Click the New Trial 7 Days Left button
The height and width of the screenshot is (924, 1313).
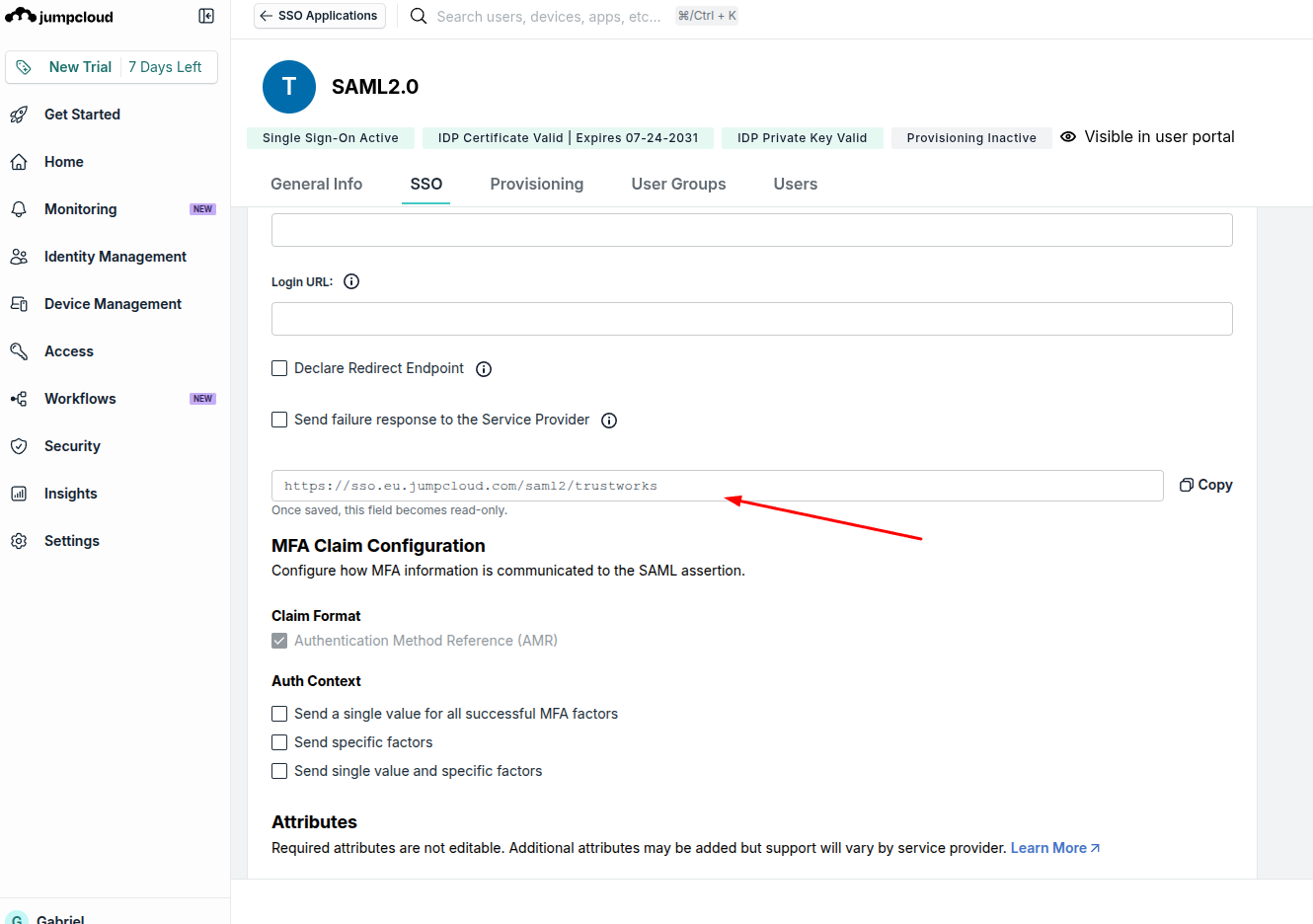(x=112, y=67)
